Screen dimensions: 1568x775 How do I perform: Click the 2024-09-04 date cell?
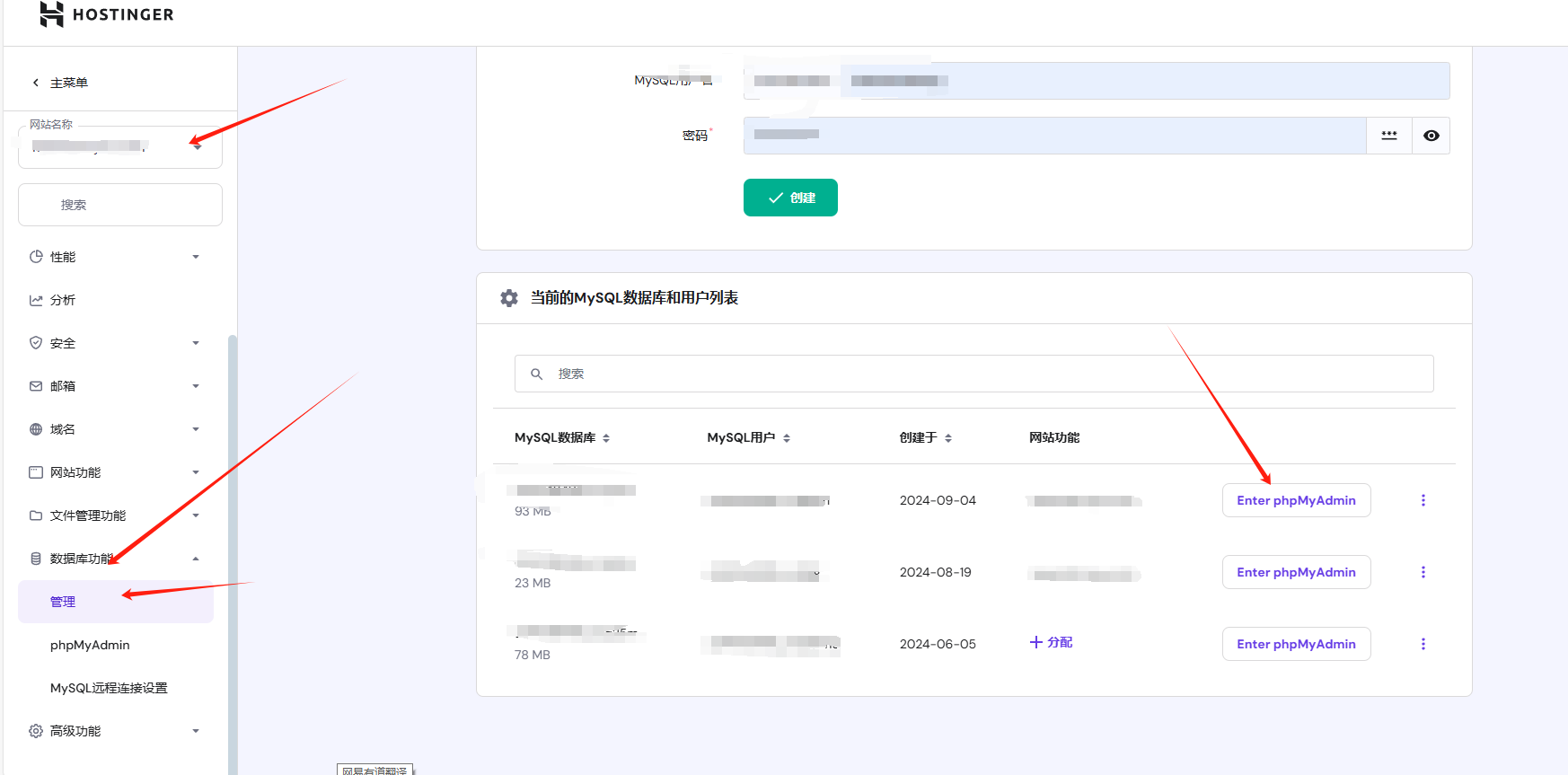(938, 500)
